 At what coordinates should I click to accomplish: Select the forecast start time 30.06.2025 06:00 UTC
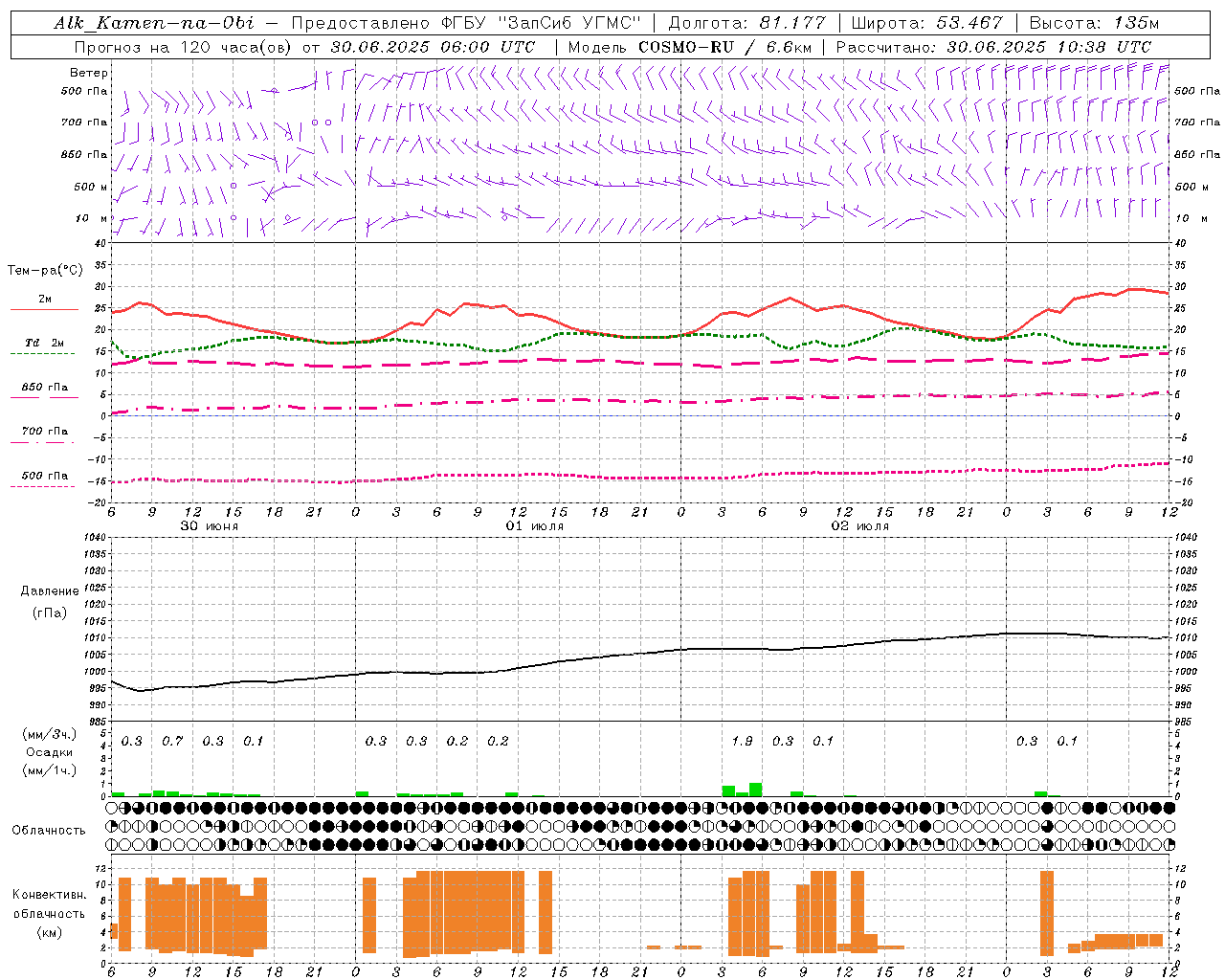pyautogui.click(x=433, y=47)
